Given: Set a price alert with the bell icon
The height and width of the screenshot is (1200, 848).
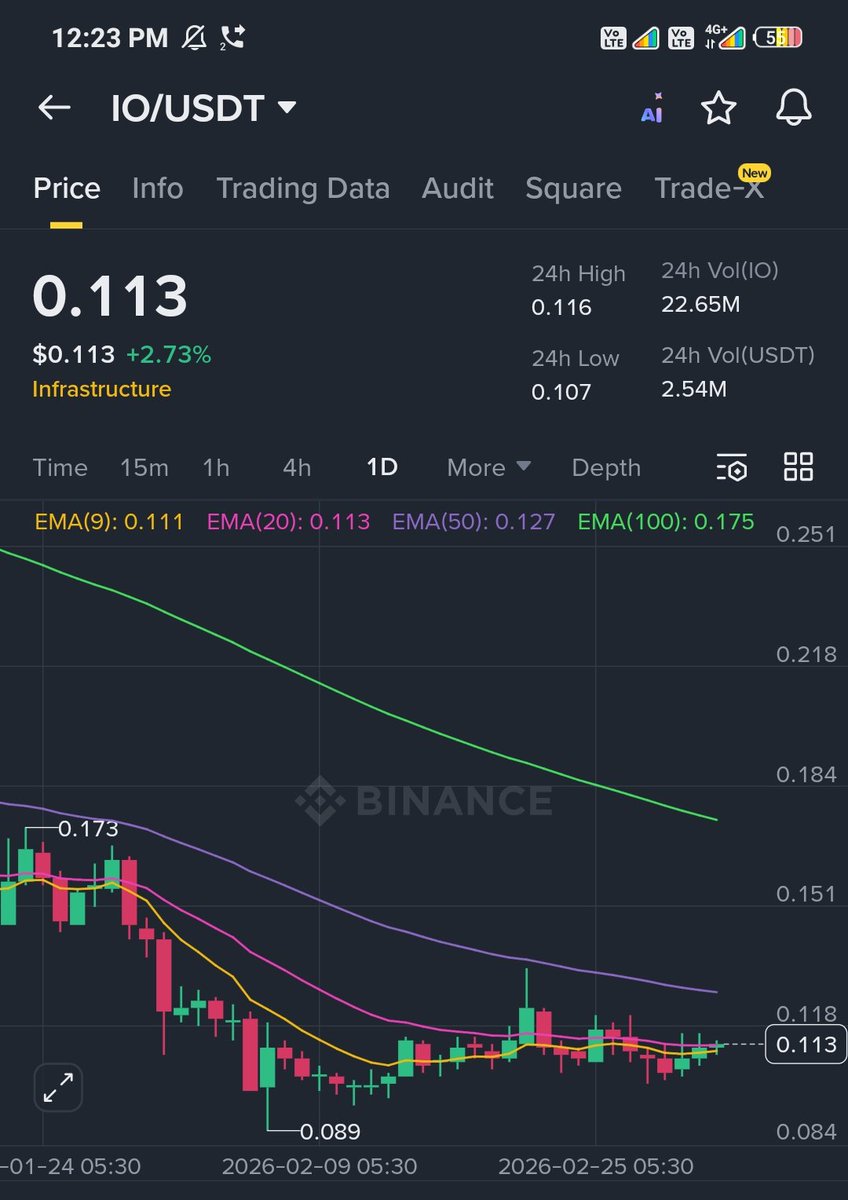Looking at the screenshot, I should [793, 108].
